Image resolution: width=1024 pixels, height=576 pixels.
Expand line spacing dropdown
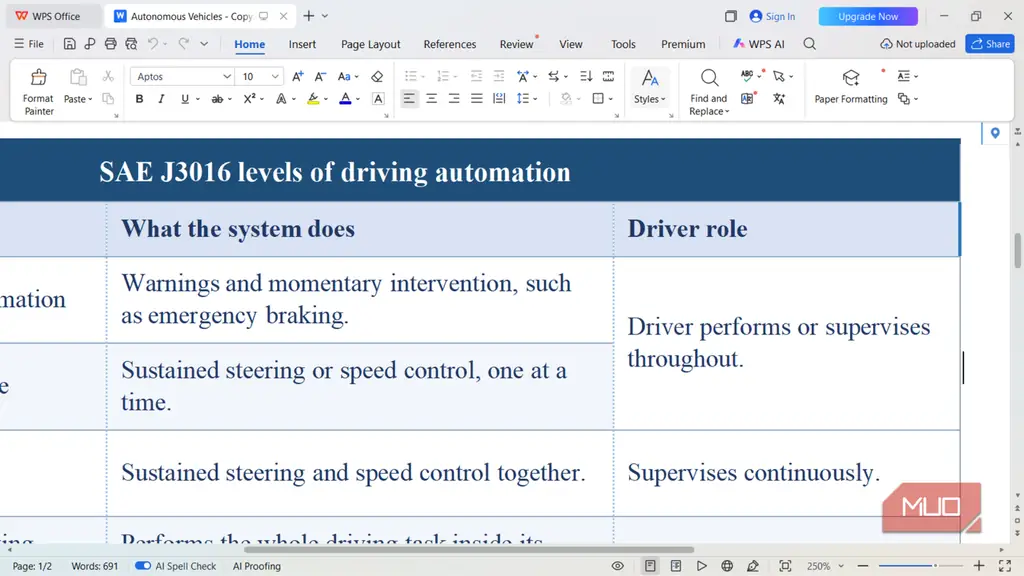click(x=536, y=99)
